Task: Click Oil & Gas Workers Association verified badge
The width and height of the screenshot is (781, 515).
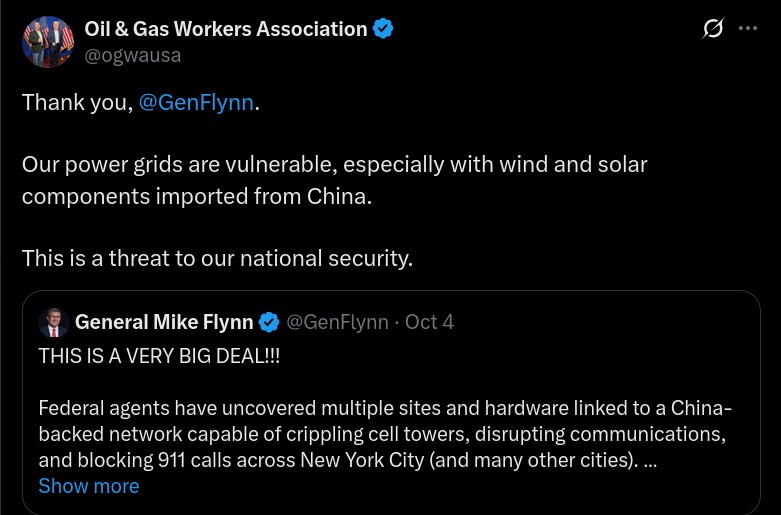Action: click(383, 29)
